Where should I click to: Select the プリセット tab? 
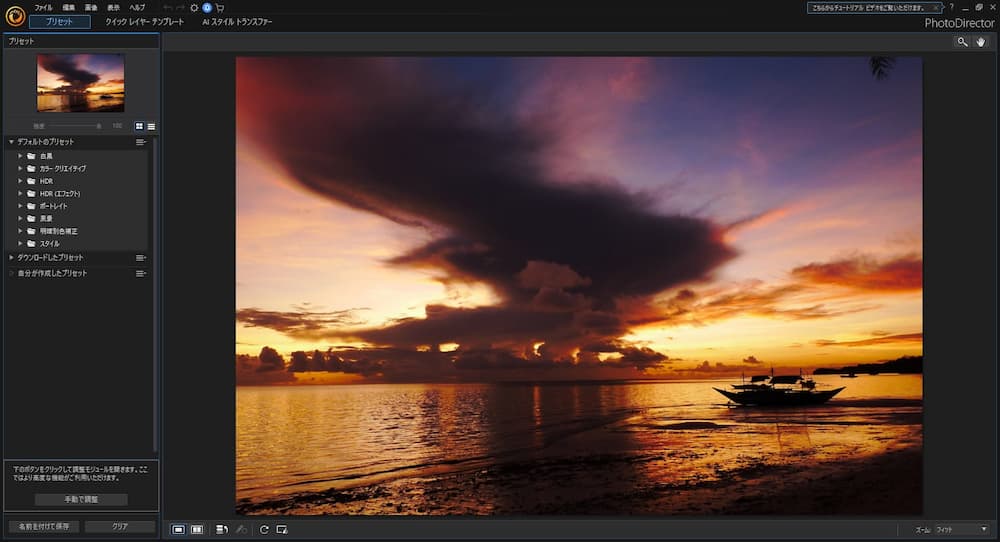(59, 22)
